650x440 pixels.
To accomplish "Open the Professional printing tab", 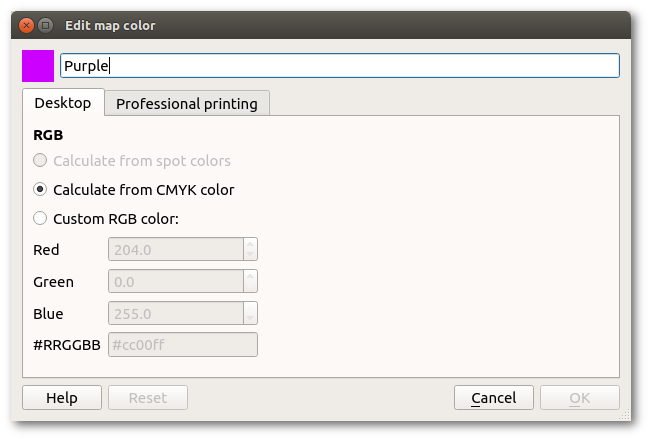I will coord(187,103).
